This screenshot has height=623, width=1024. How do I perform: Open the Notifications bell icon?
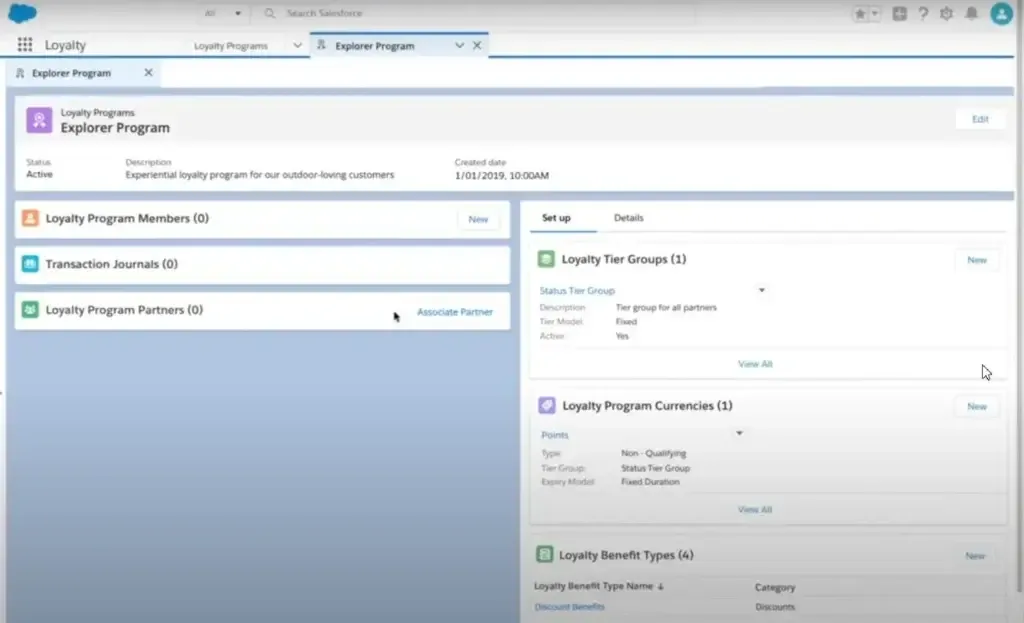[x=972, y=13]
